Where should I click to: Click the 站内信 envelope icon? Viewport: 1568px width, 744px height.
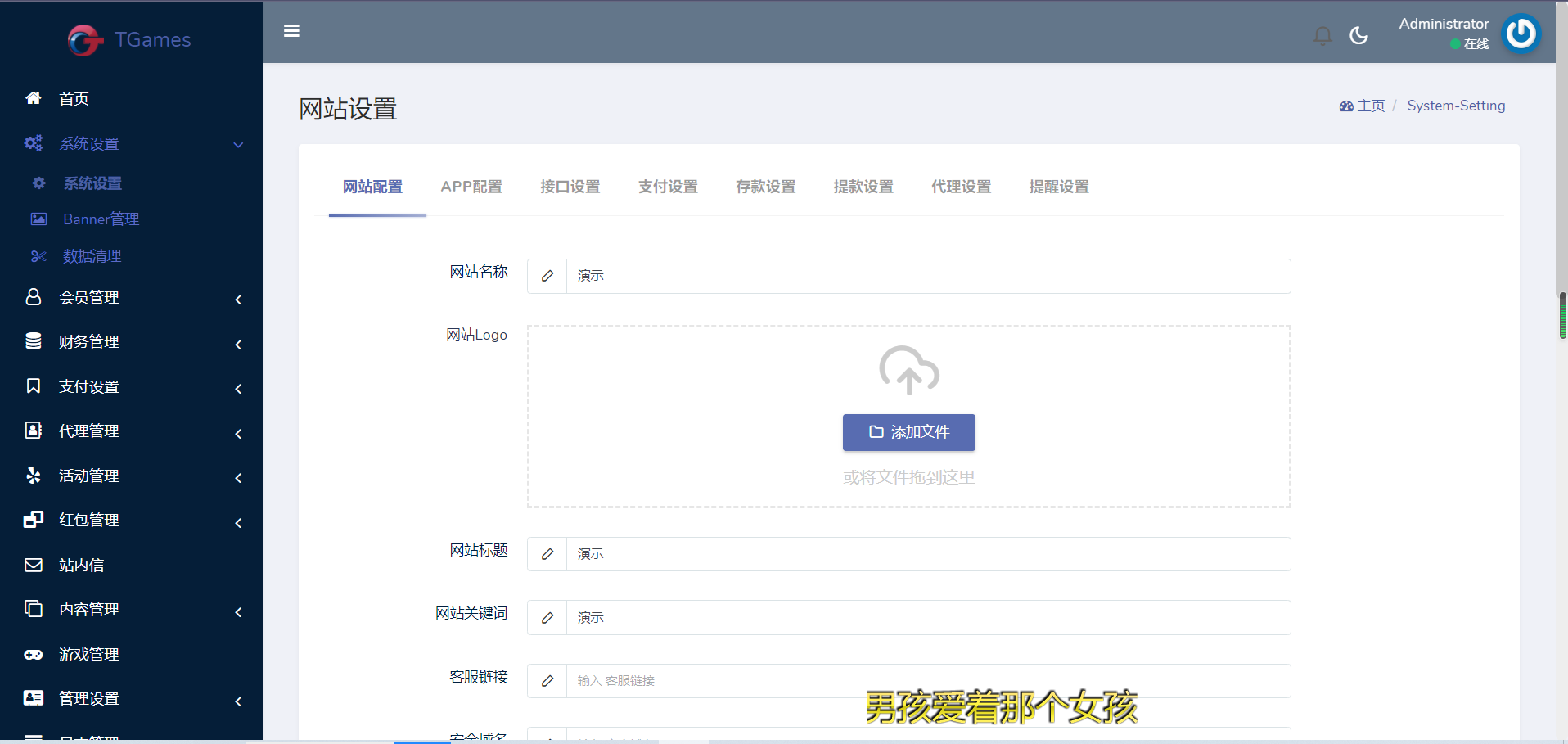34,565
